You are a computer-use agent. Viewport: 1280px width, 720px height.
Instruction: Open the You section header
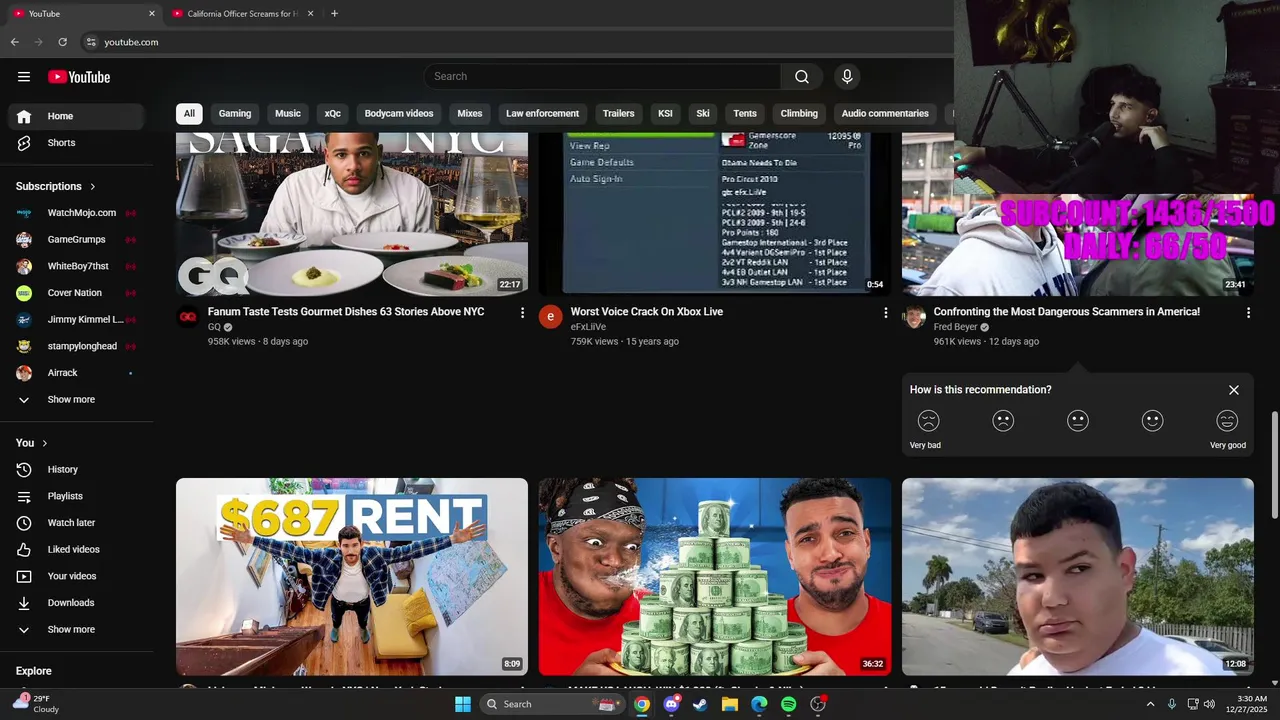(32, 443)
